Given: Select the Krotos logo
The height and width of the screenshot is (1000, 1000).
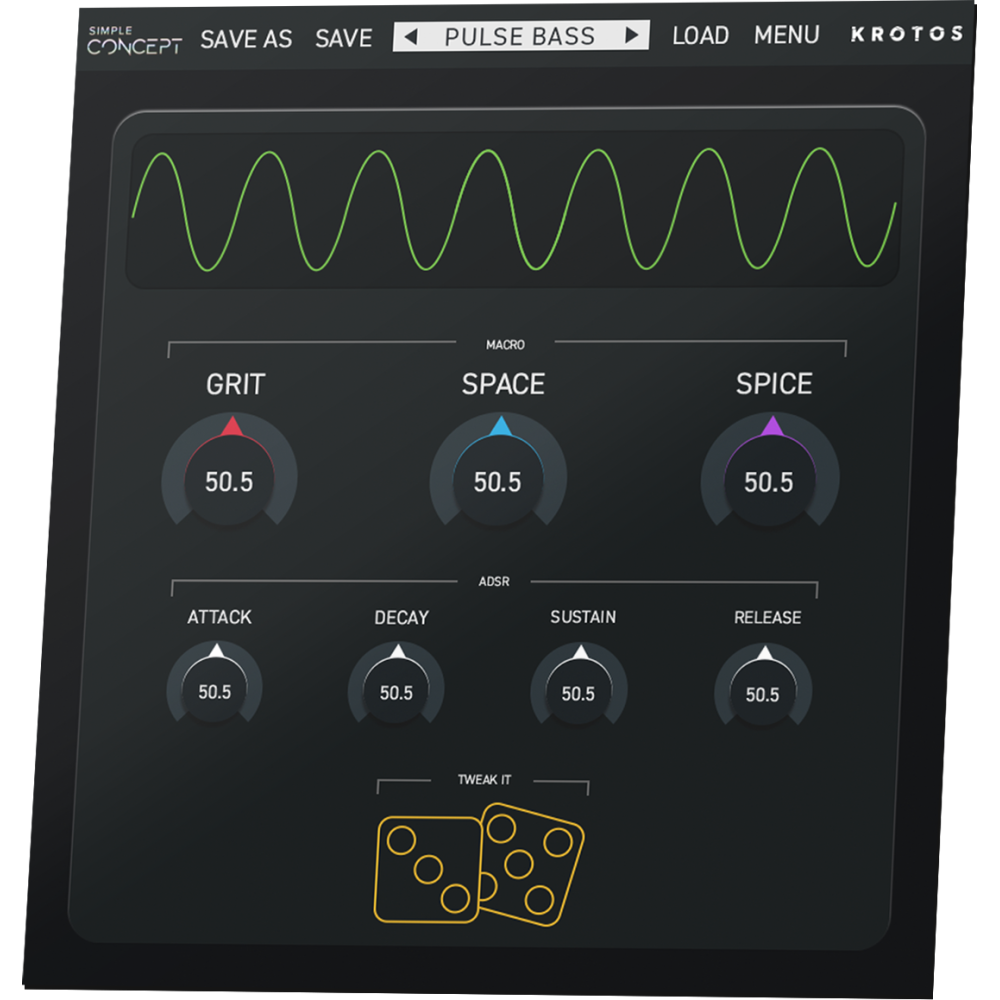Looking at the screenshot, I should [x=906, y=34].
